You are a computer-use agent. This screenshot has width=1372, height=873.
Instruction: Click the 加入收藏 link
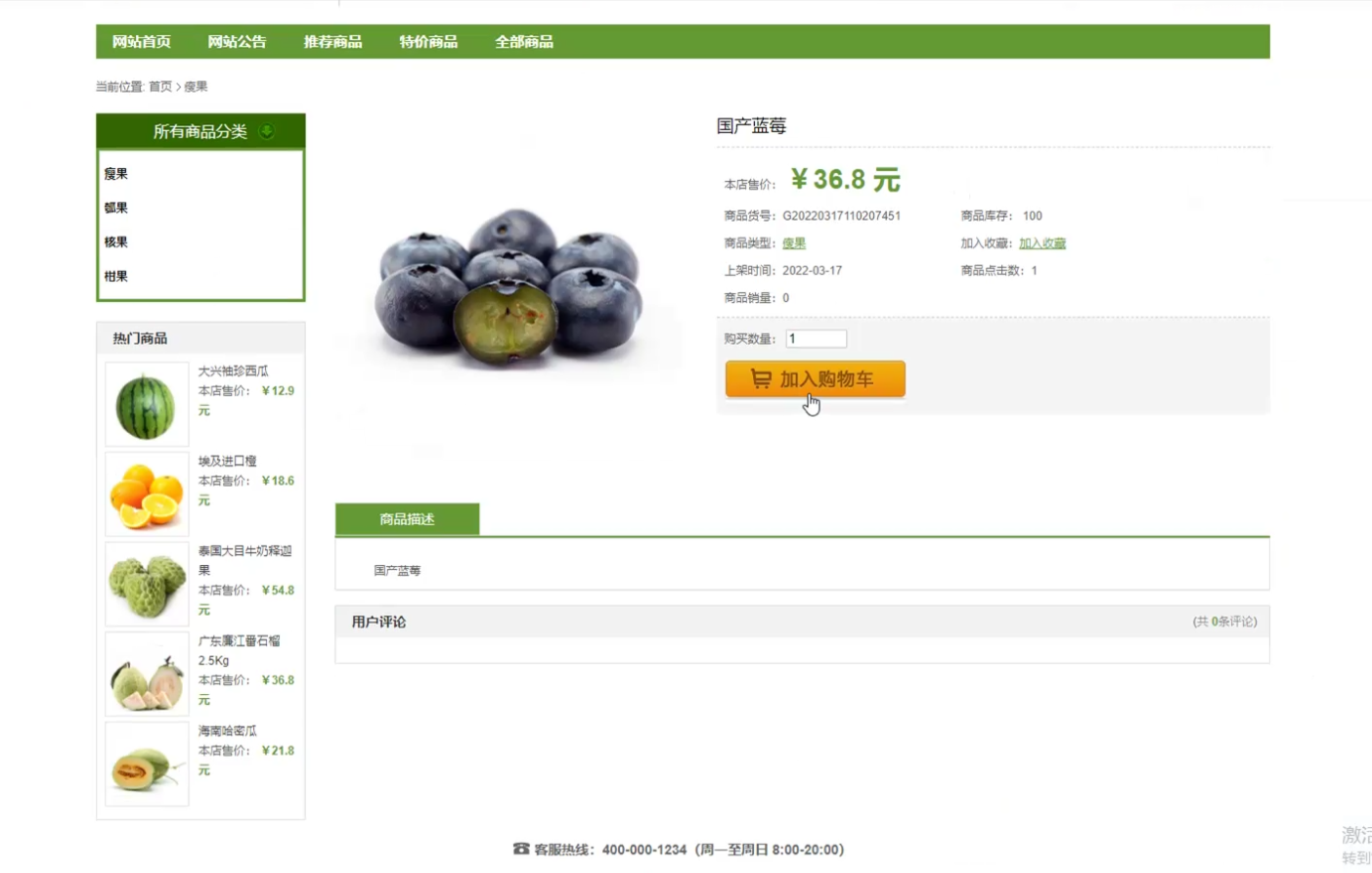(x=1042, y=243)
